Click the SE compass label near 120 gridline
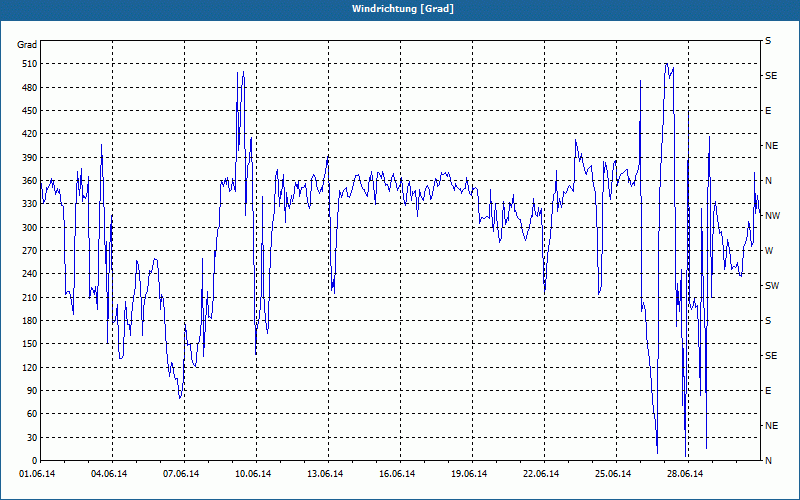The width and height of the screenshot is (800, 500). pos(771,356)
